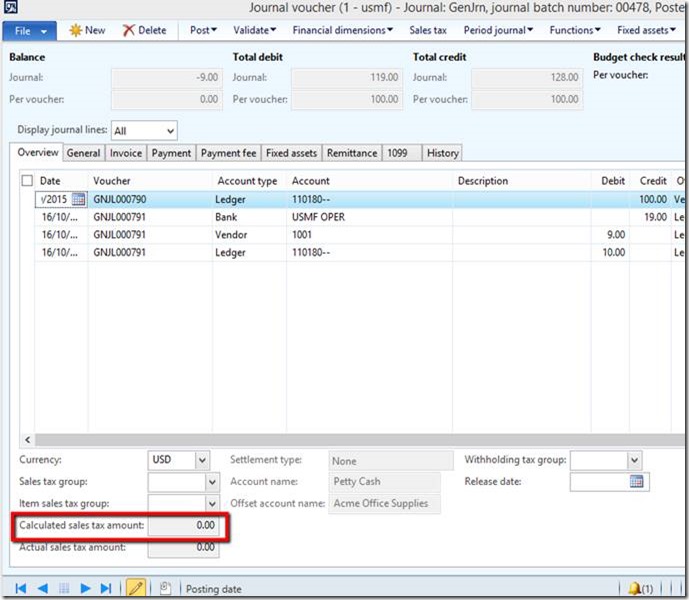Open the Fixed assets toolbar menu
This screenshot has width=689, height=600.
[x=646, y=30]
